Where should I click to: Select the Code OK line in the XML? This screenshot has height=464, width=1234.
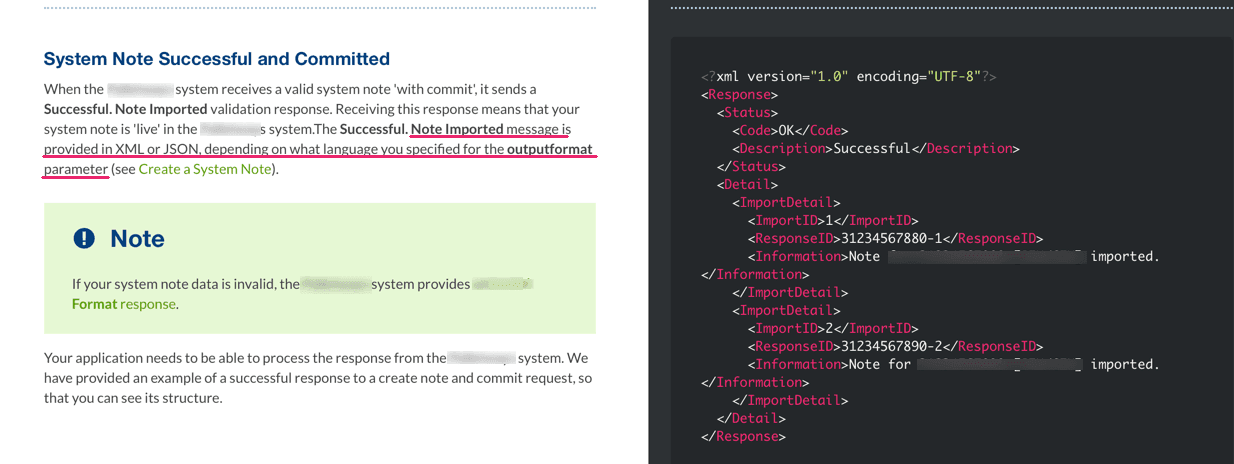(790, 130)
